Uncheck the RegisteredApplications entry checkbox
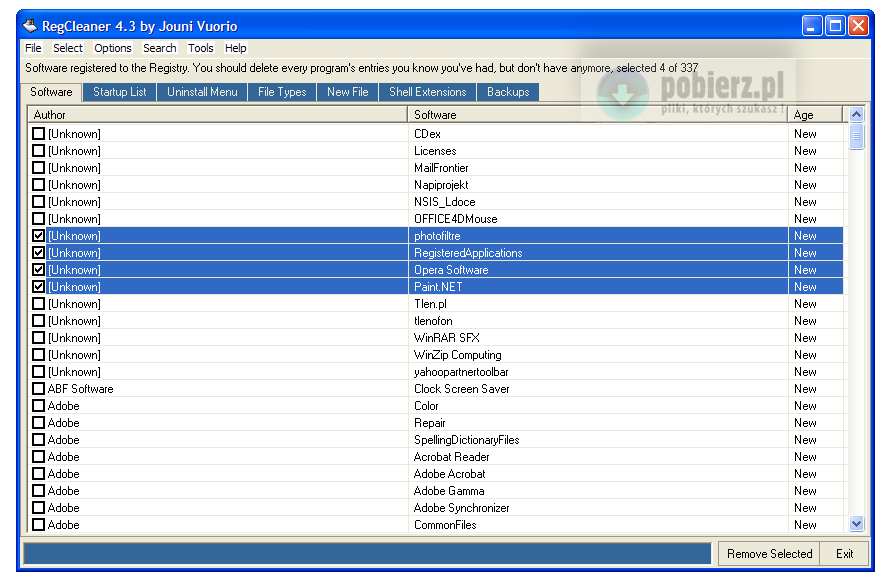 38,253
